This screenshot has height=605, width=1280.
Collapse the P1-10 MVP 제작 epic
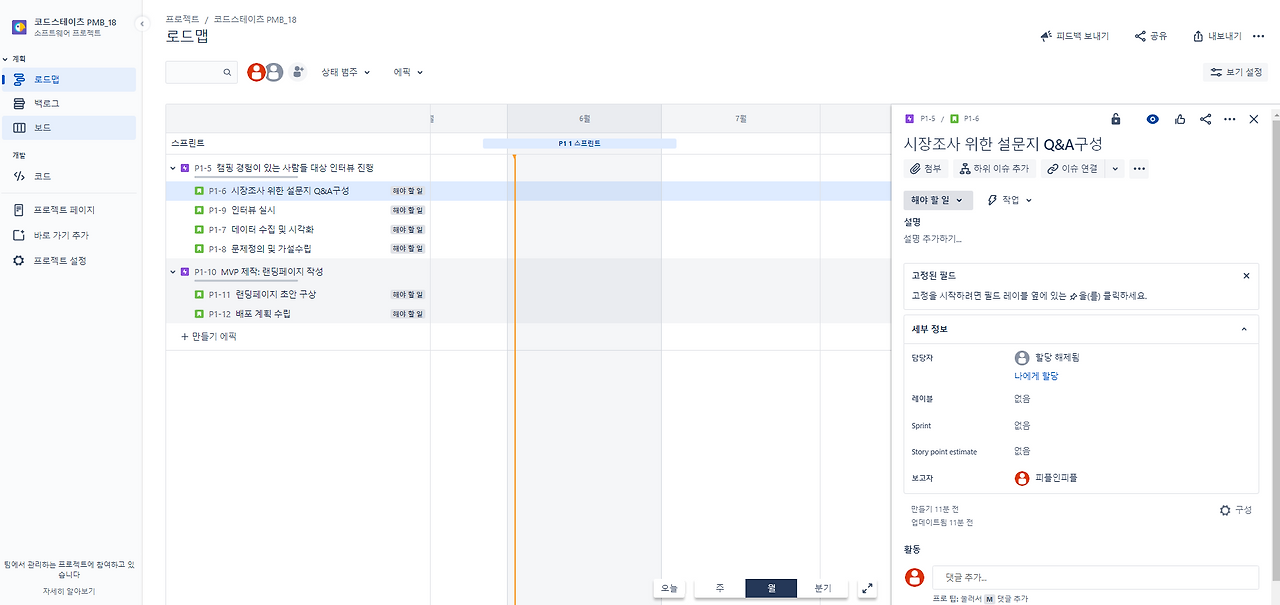[x=174, y=270]
